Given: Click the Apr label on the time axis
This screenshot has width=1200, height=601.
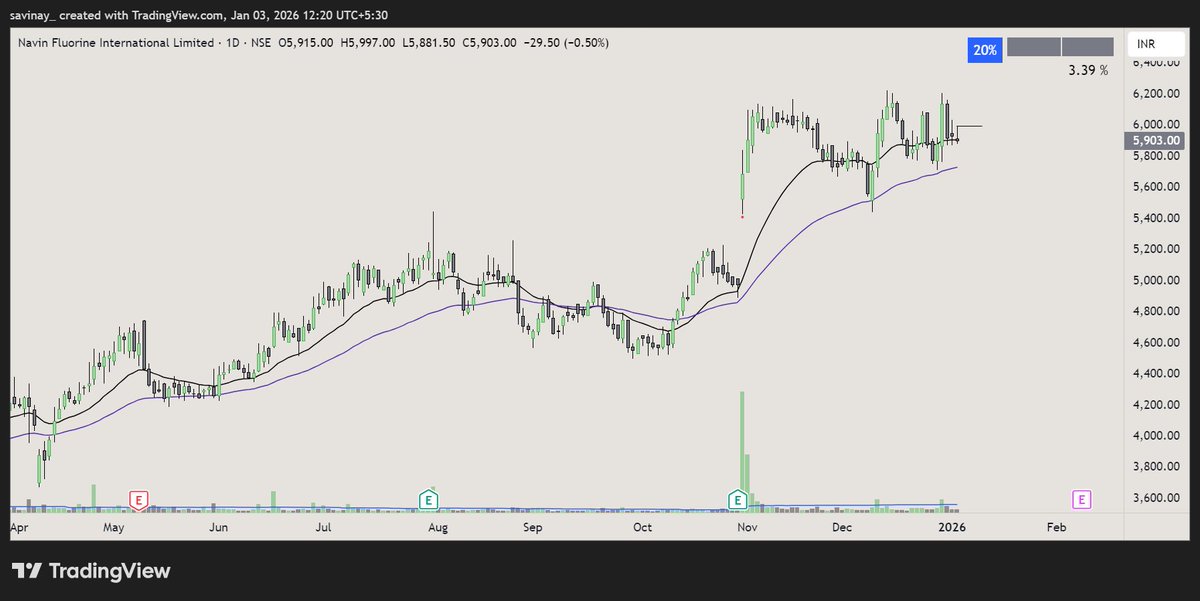Looking at the screenshot, I should tap(20, 526).
